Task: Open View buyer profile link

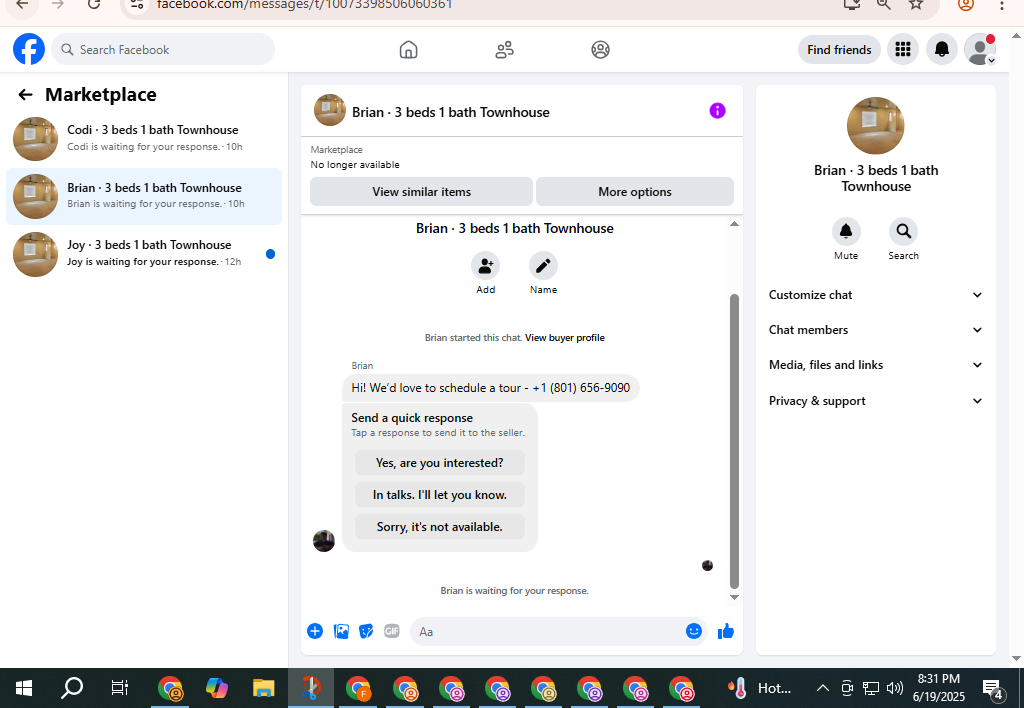Action: 565,338
